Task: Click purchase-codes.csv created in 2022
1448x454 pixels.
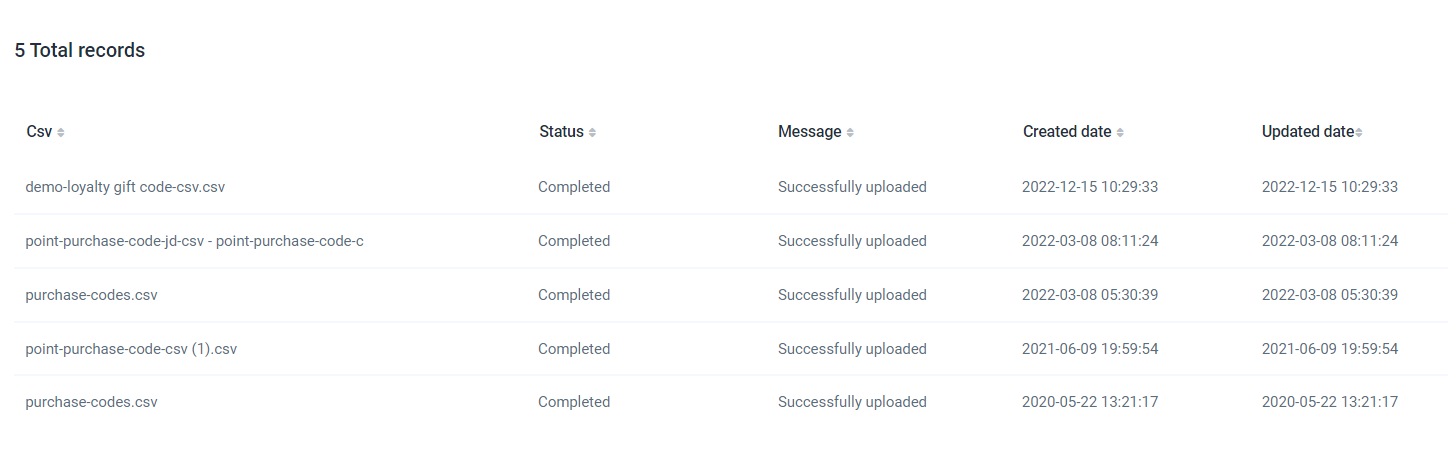Action: click(91, 295)
